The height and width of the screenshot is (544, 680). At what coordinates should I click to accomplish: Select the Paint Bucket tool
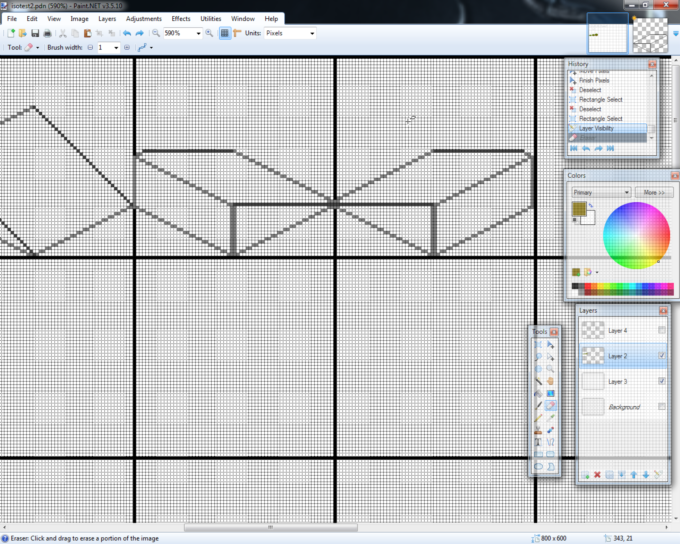click(x=538, y=393)
